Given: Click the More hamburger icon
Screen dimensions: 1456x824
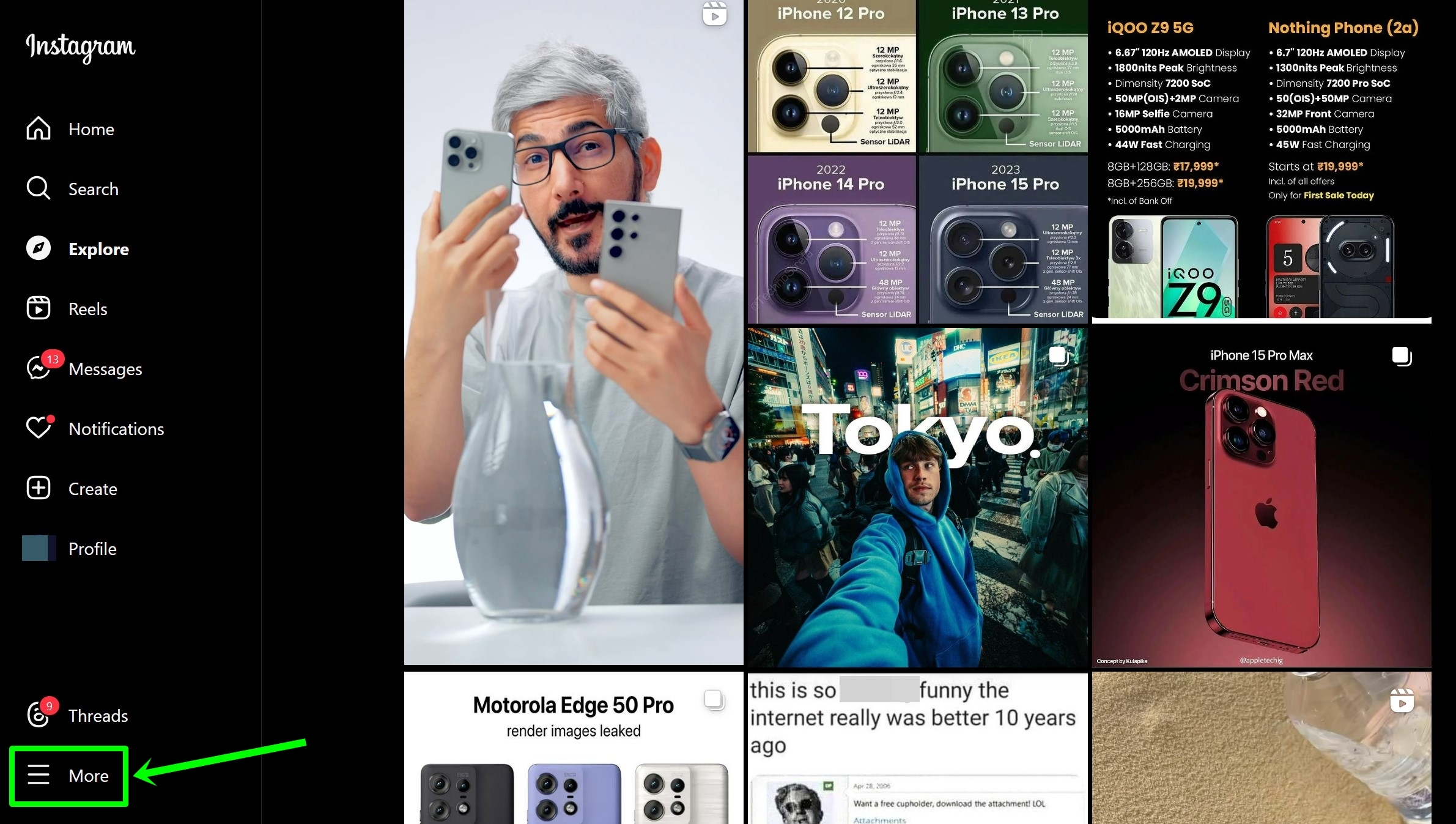Looking at the screenshot, I should 39,775.
